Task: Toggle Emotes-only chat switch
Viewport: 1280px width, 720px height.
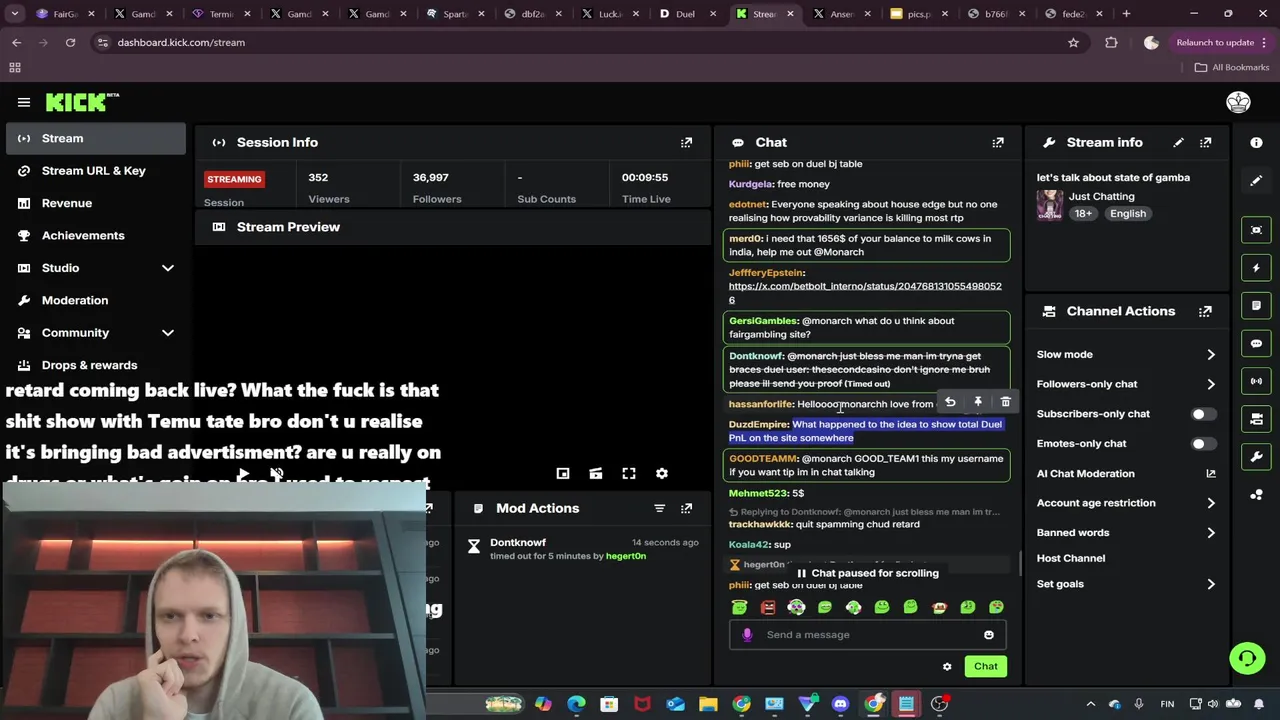Action: pyautogui.click(x=1203, y=444)
